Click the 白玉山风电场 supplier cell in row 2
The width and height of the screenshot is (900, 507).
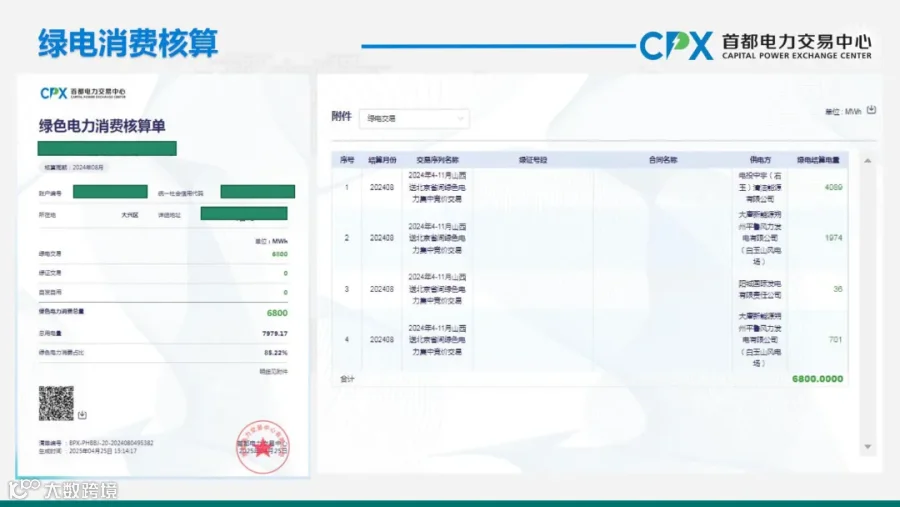tap(760, 238)
